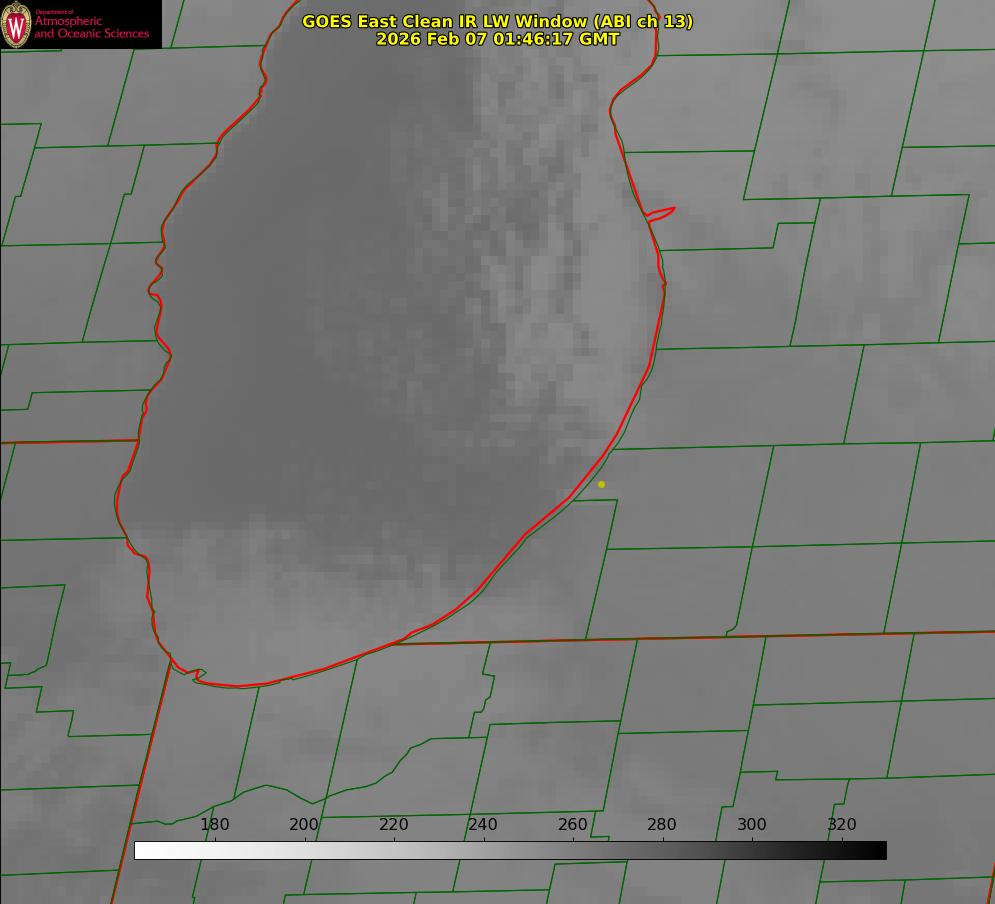The width and height of the screenshot is (995, 904).
Task: Click the black end of the colorbar
Action: click(x=880, y=850)
